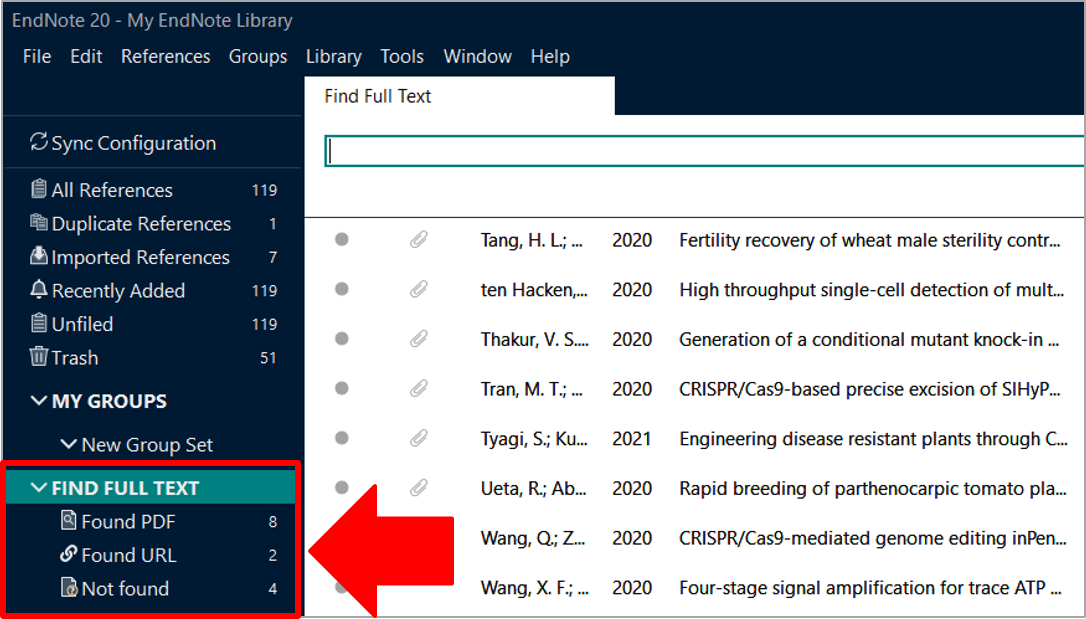Click the author cell "Tang, H. L.; ..."
Image resolution: width=1086 pixels, height=619 pixels.
tap(532, 240)
